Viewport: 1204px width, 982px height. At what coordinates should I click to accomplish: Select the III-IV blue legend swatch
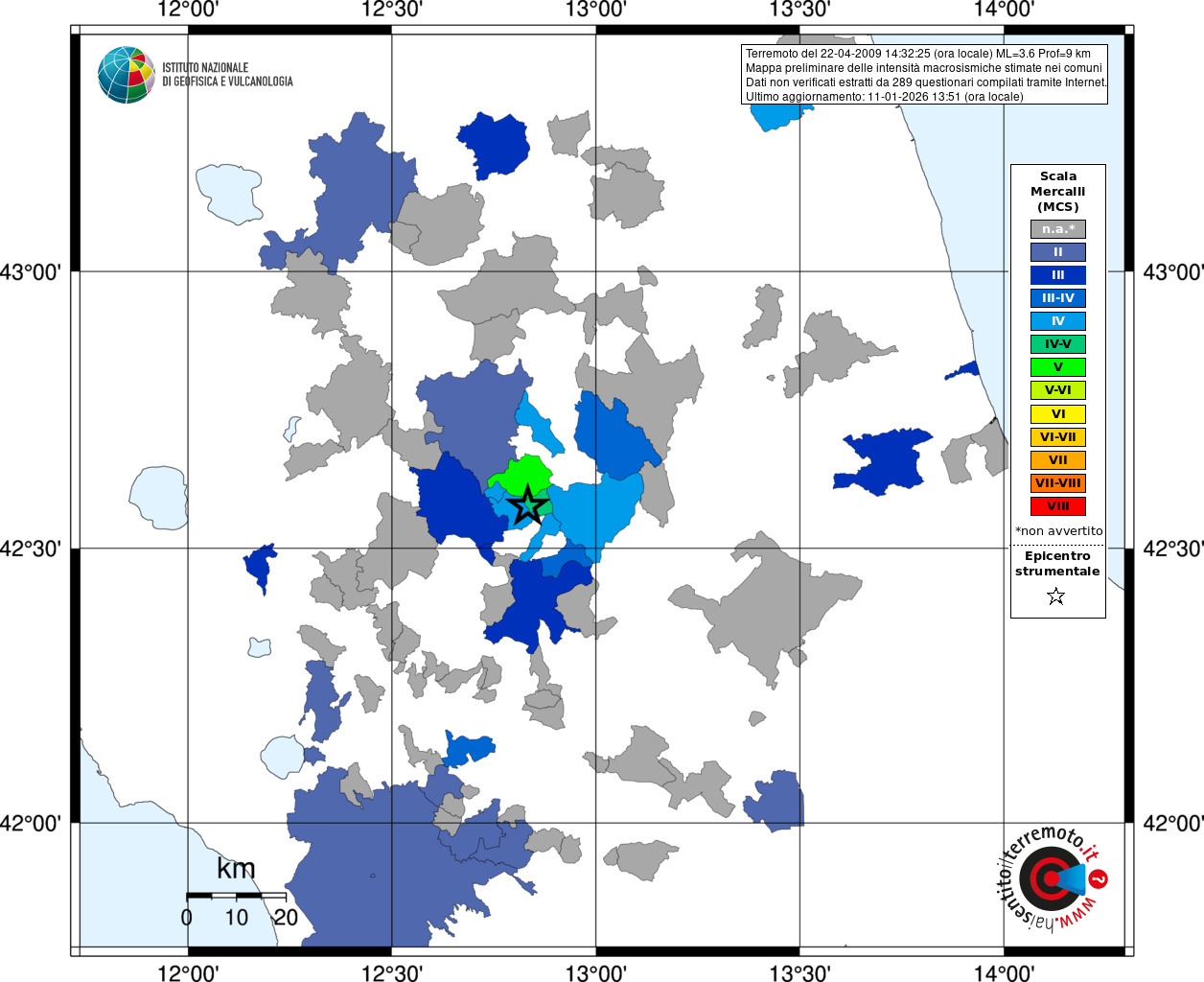1058,298
